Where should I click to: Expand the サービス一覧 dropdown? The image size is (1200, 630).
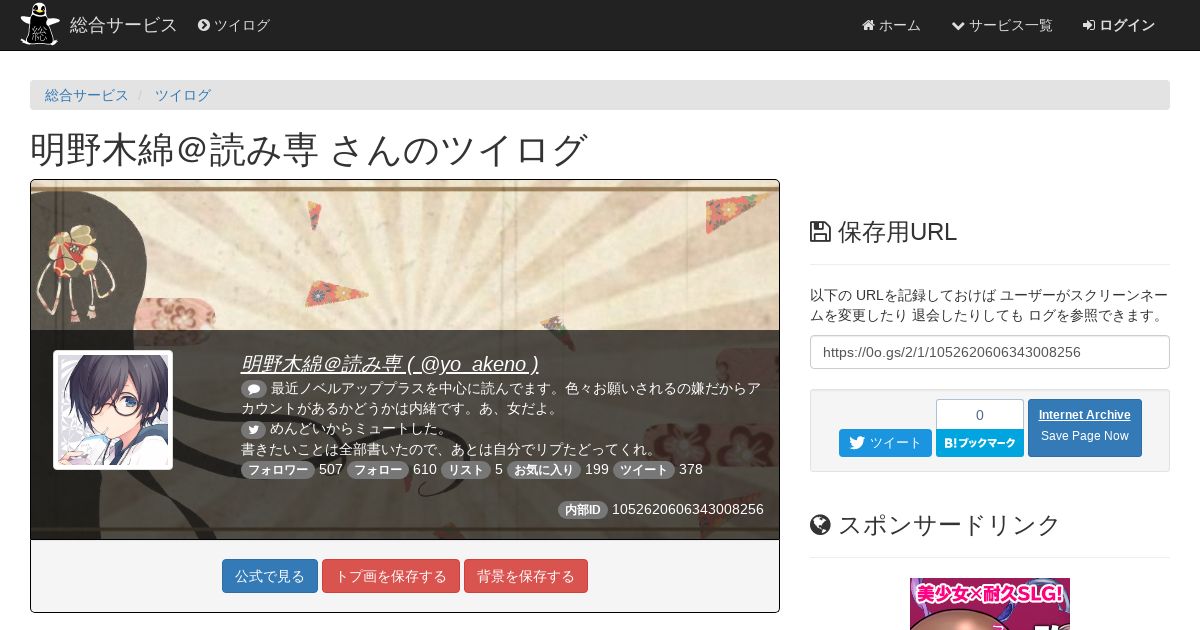[1002, 25]
